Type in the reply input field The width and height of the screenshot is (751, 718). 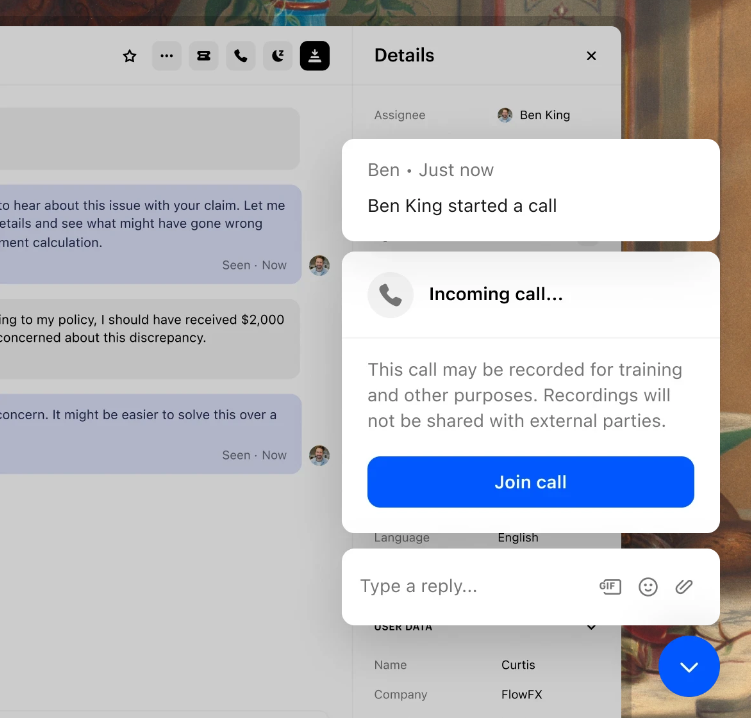(470, 587)
